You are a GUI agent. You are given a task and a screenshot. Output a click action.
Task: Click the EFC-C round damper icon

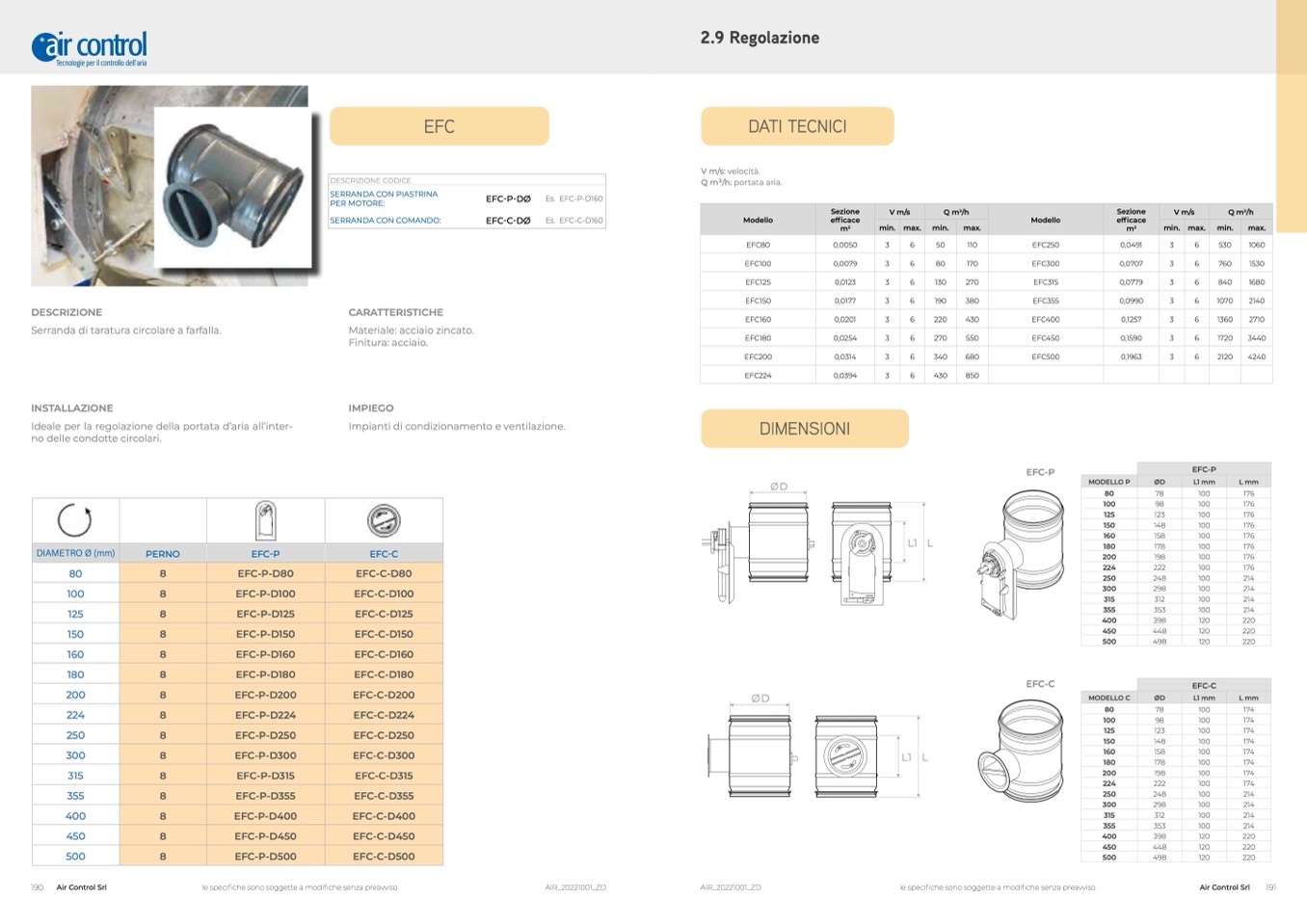[x=384, y=520]
